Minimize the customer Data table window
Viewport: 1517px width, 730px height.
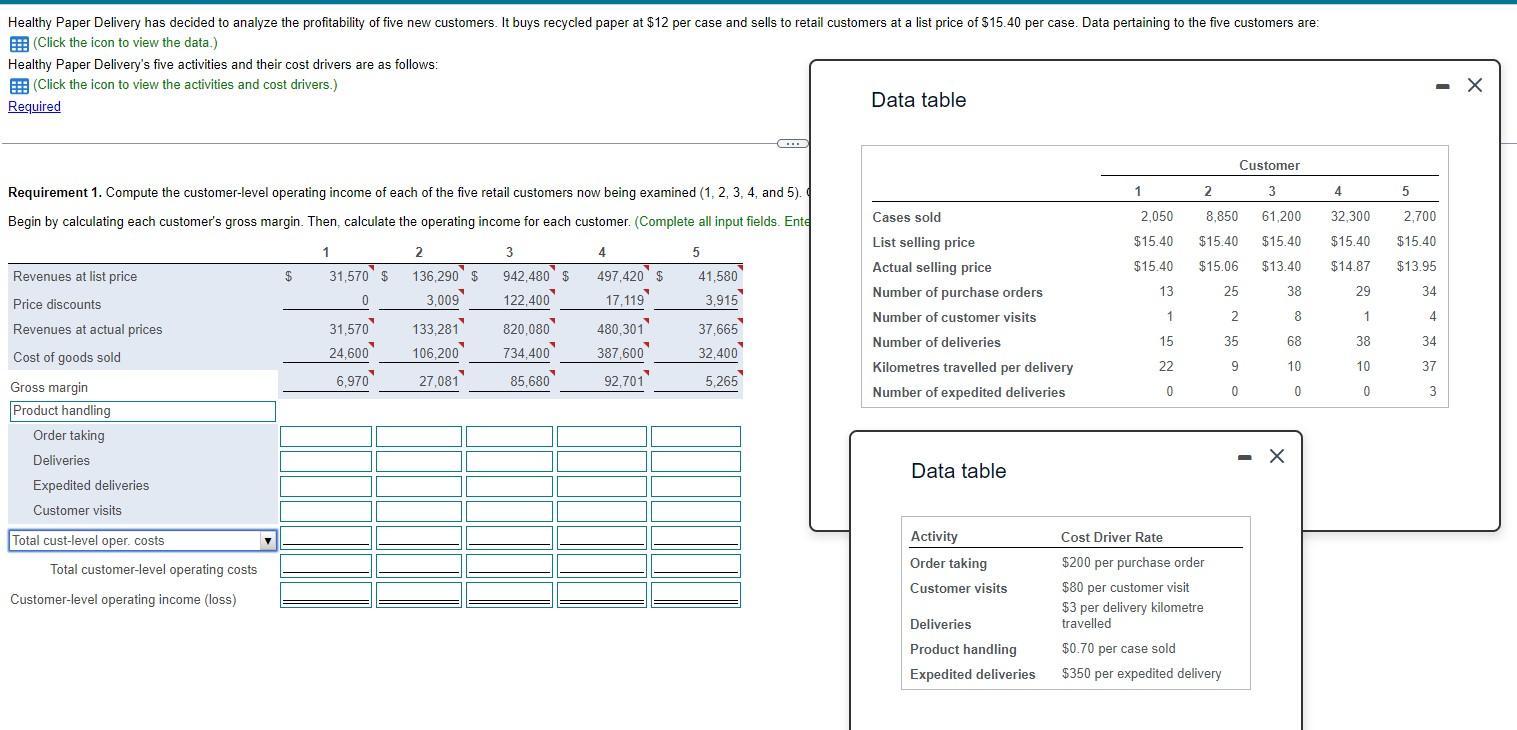(1441, 85)
